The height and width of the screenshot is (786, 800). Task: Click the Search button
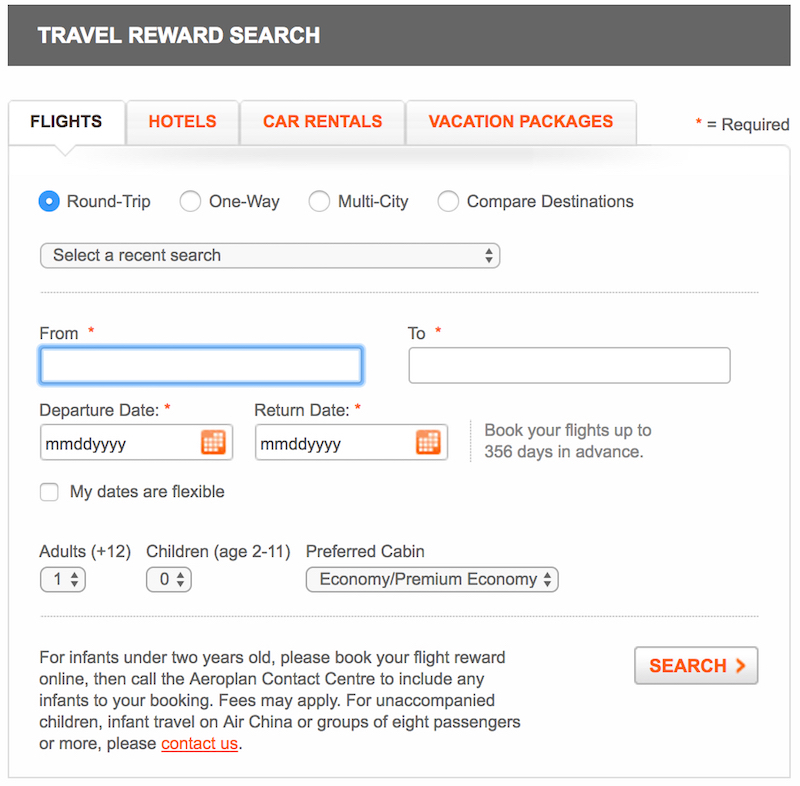pyautogui.click(x=696, y=666)
